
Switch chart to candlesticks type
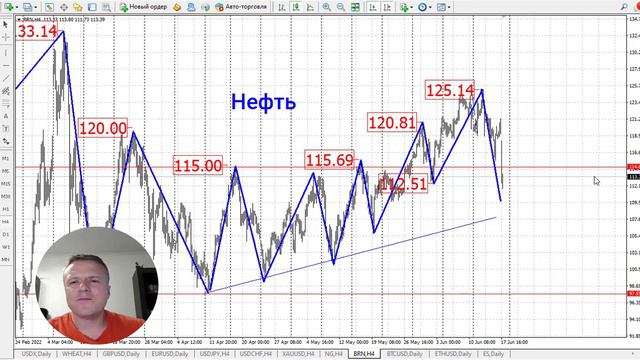coord(296,7)
